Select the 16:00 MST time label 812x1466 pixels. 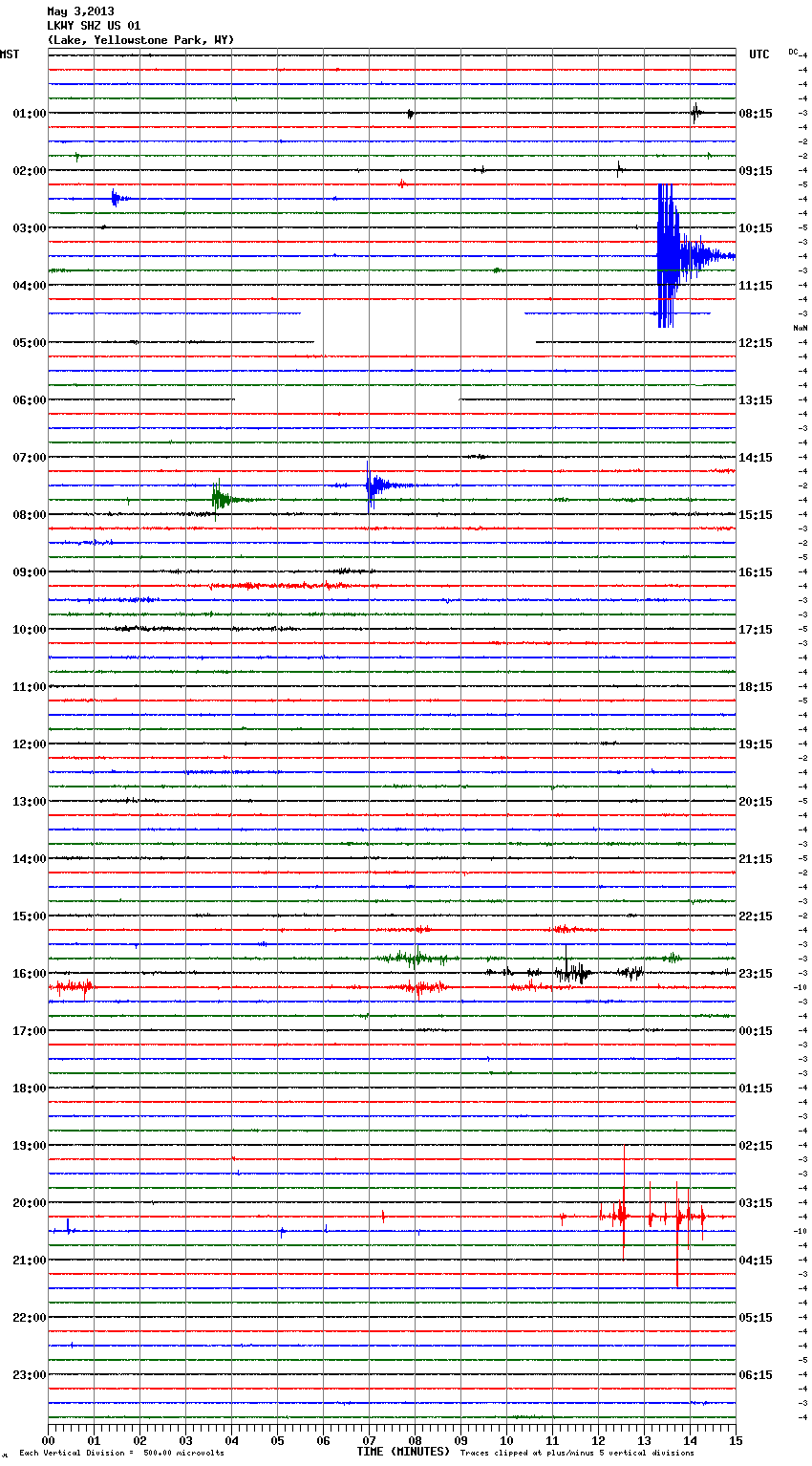tap(29, 974)
